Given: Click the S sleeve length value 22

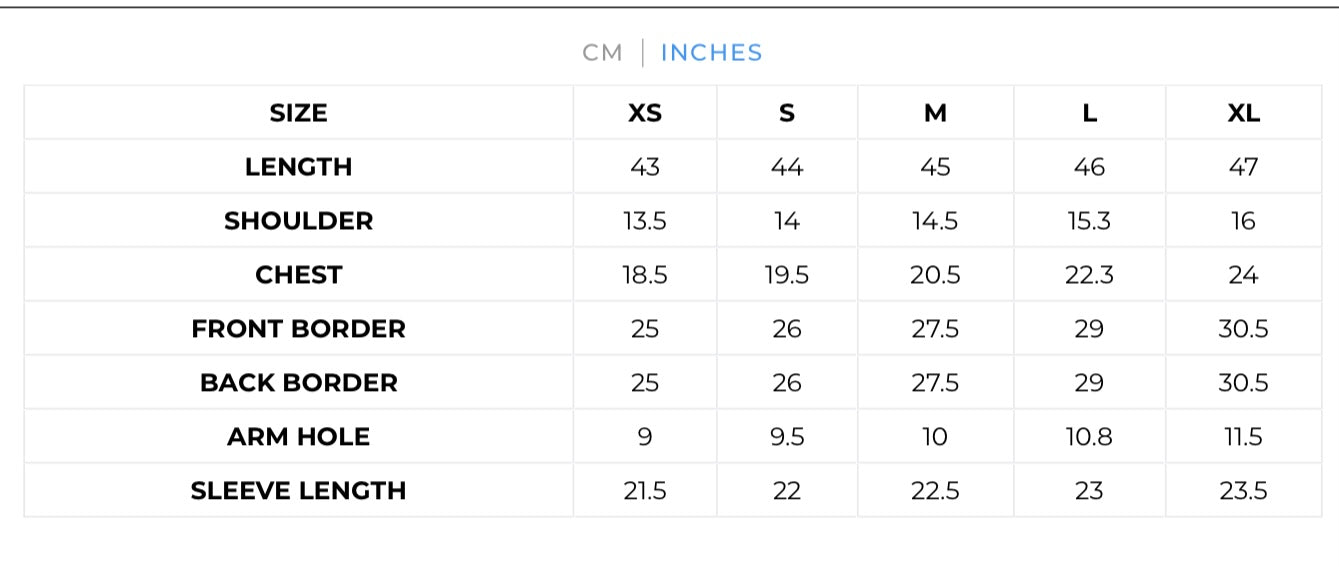Looking at the screenshot, I should (787, 491).
